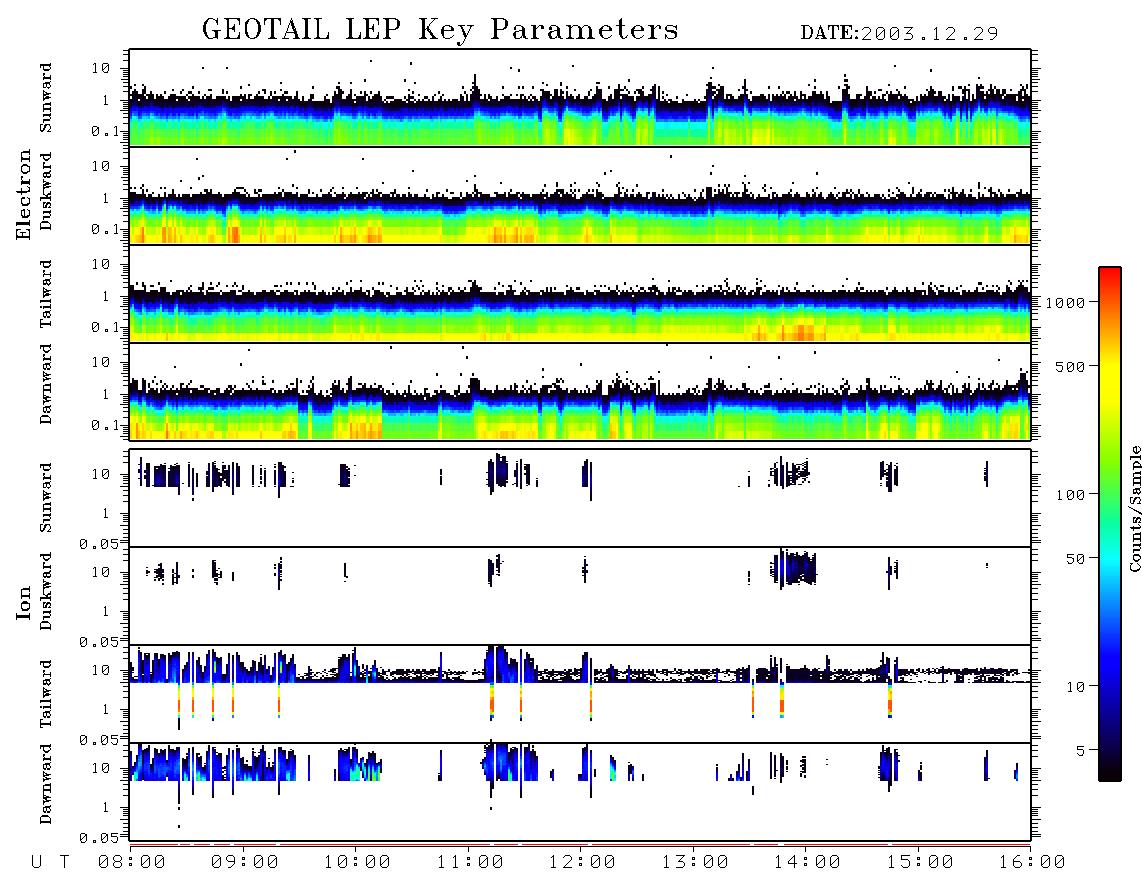The height and width of the screenshot is (880, 1142).
Task: Click the "15:00" time tick label
Action: point(920,862)
